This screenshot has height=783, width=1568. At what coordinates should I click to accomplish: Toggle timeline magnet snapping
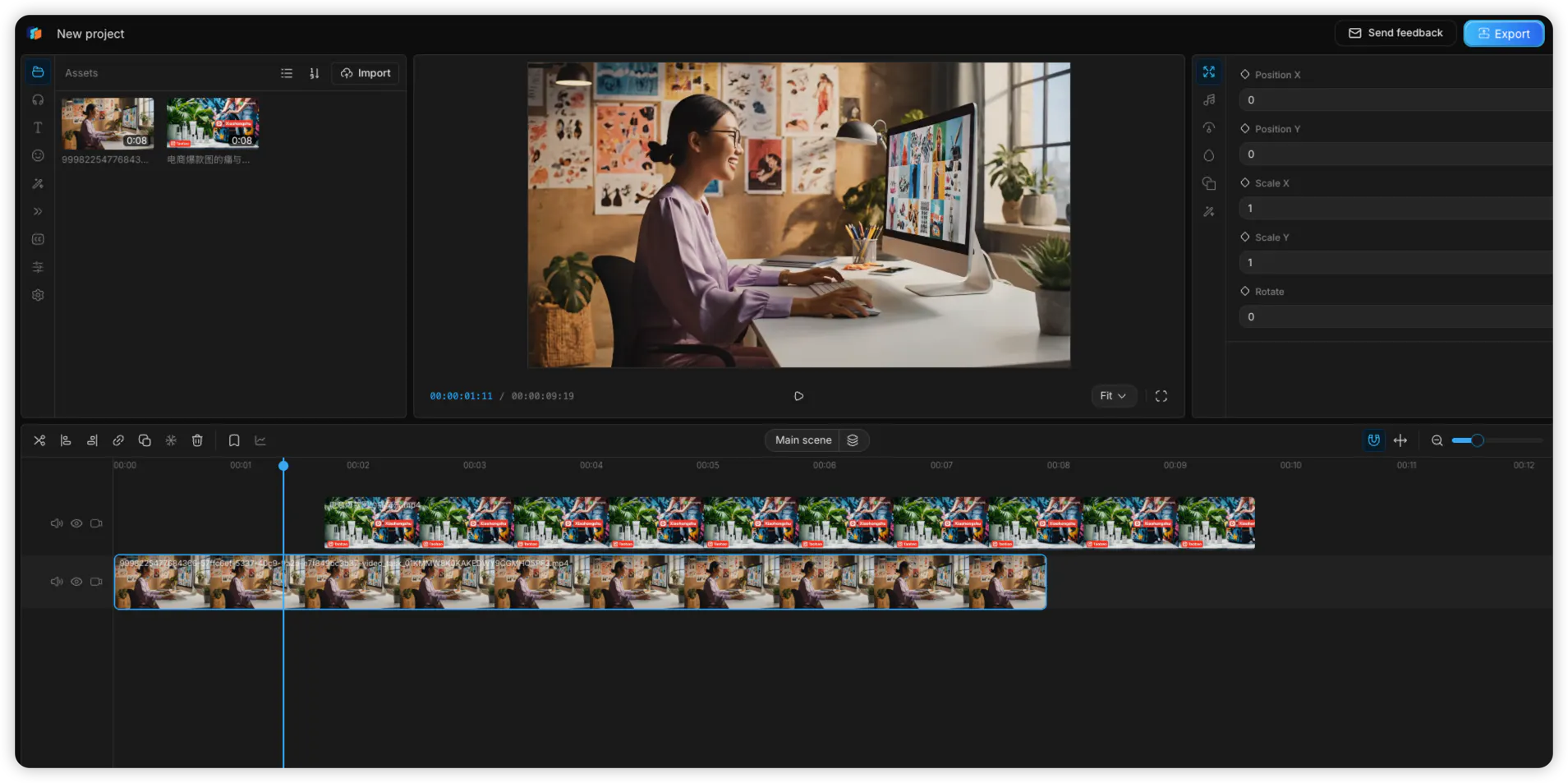click(x=1373, y=440)
